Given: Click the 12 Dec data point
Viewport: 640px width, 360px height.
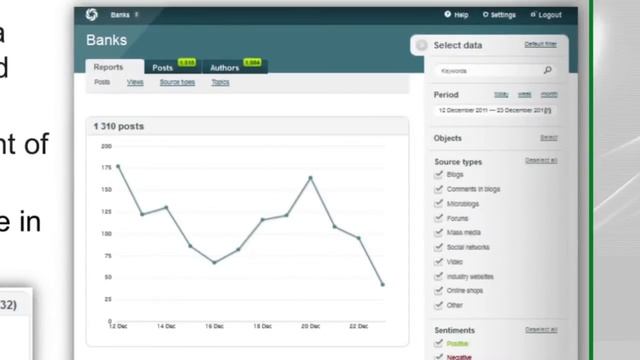Looking at the screenshot, I should pyautogui.click(x=118, y=166).
